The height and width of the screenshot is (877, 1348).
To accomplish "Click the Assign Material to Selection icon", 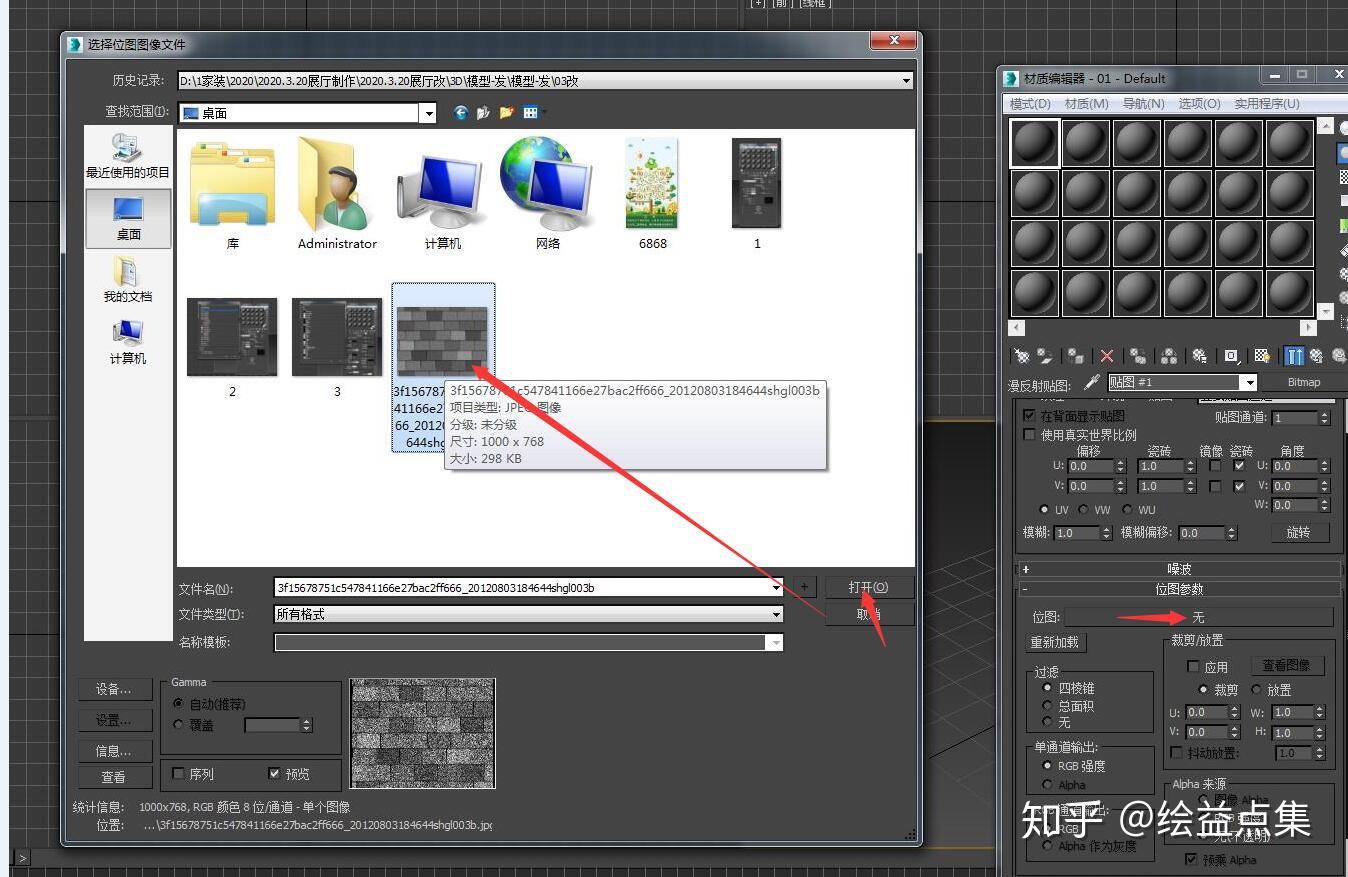I will point(1073,355).
